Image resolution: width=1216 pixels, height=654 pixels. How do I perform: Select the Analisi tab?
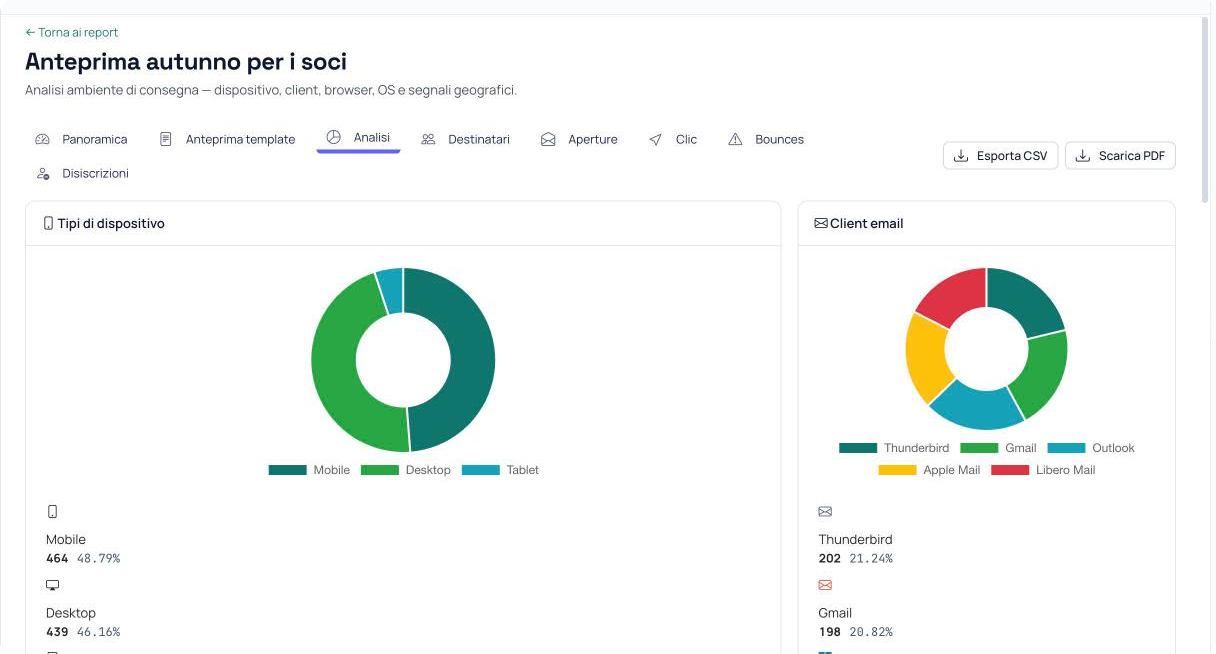point(358,138)
